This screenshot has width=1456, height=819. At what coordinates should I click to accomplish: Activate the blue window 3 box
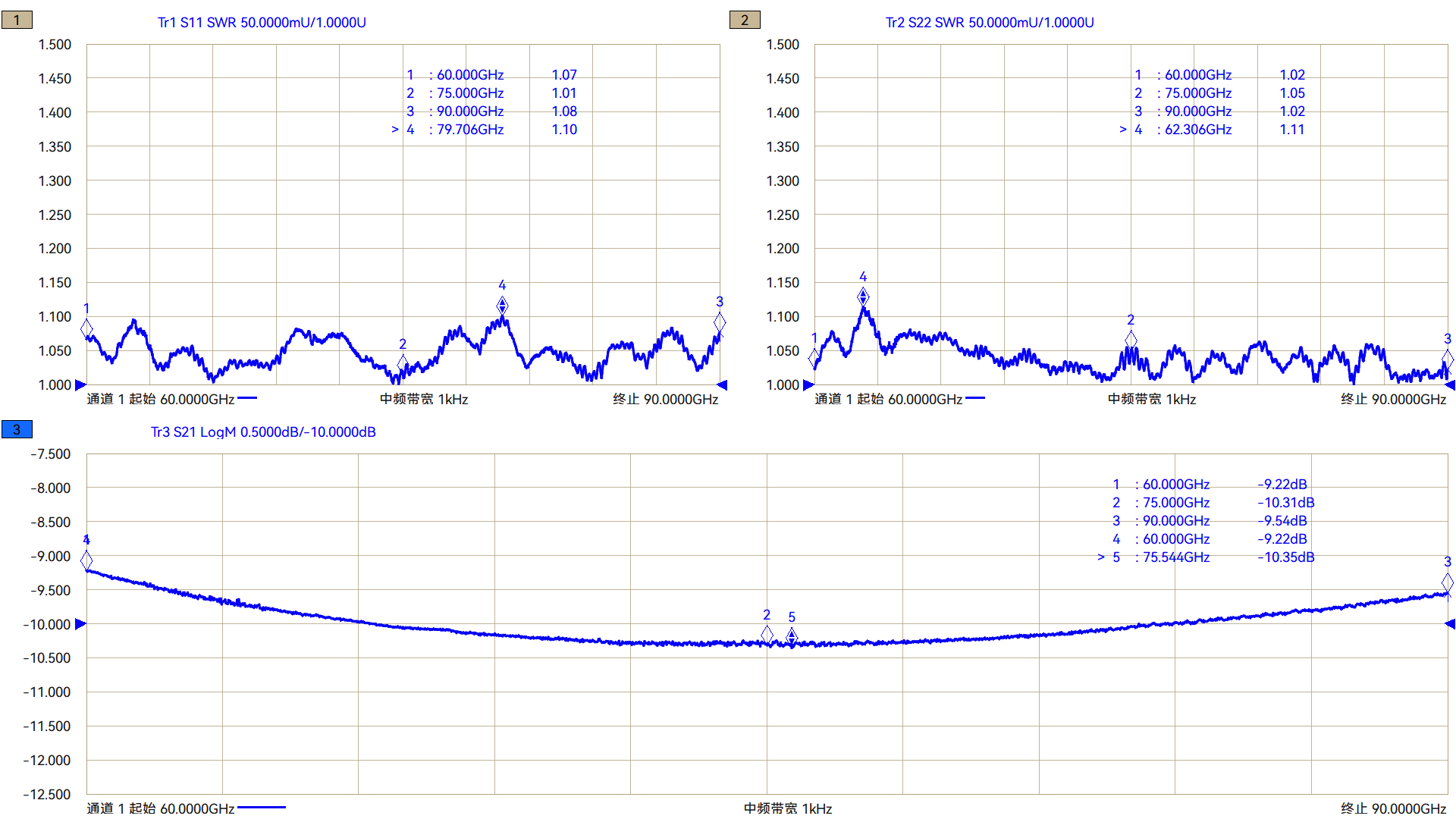click(x=17, y=430)
